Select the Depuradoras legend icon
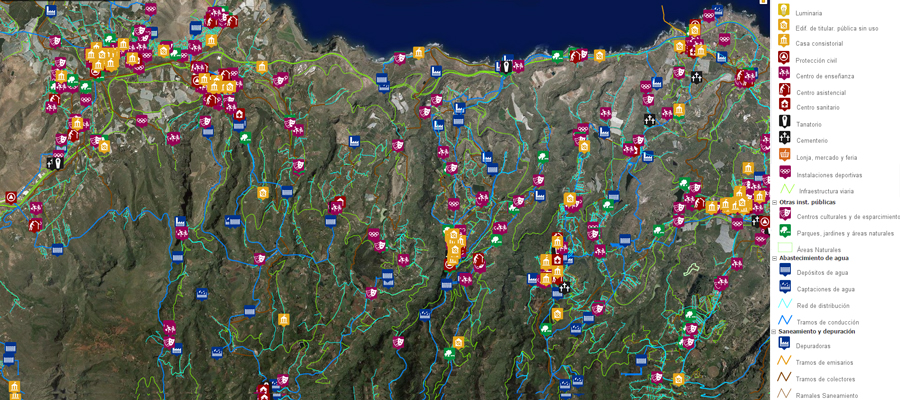This screenshot has width=900, height=400. 784,343
